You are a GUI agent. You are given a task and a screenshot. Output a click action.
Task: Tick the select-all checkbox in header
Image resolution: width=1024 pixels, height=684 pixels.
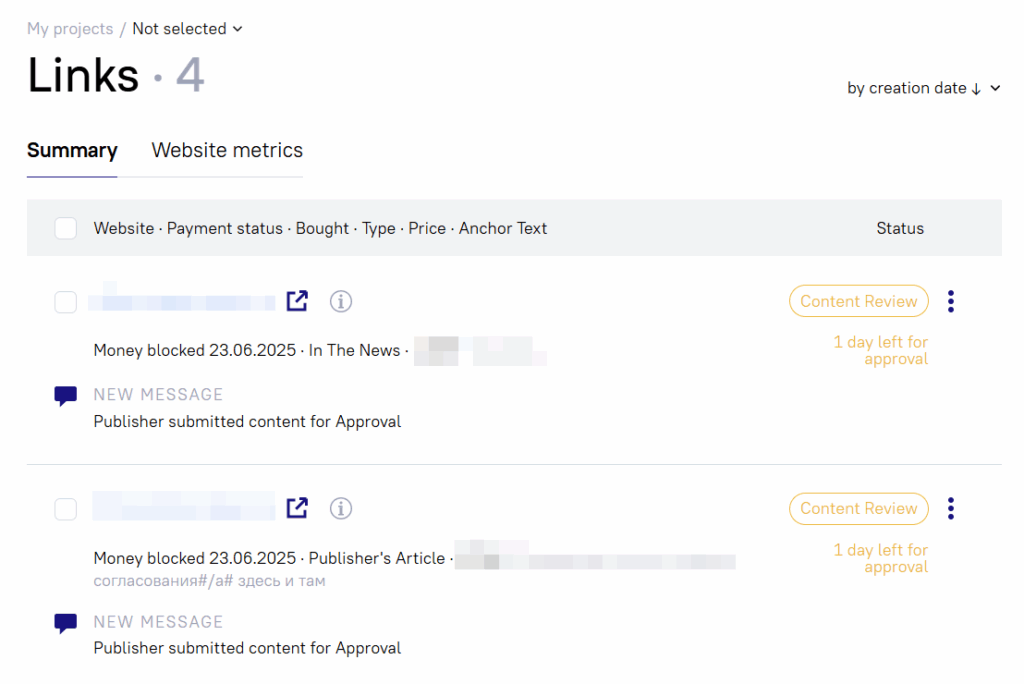66,229
